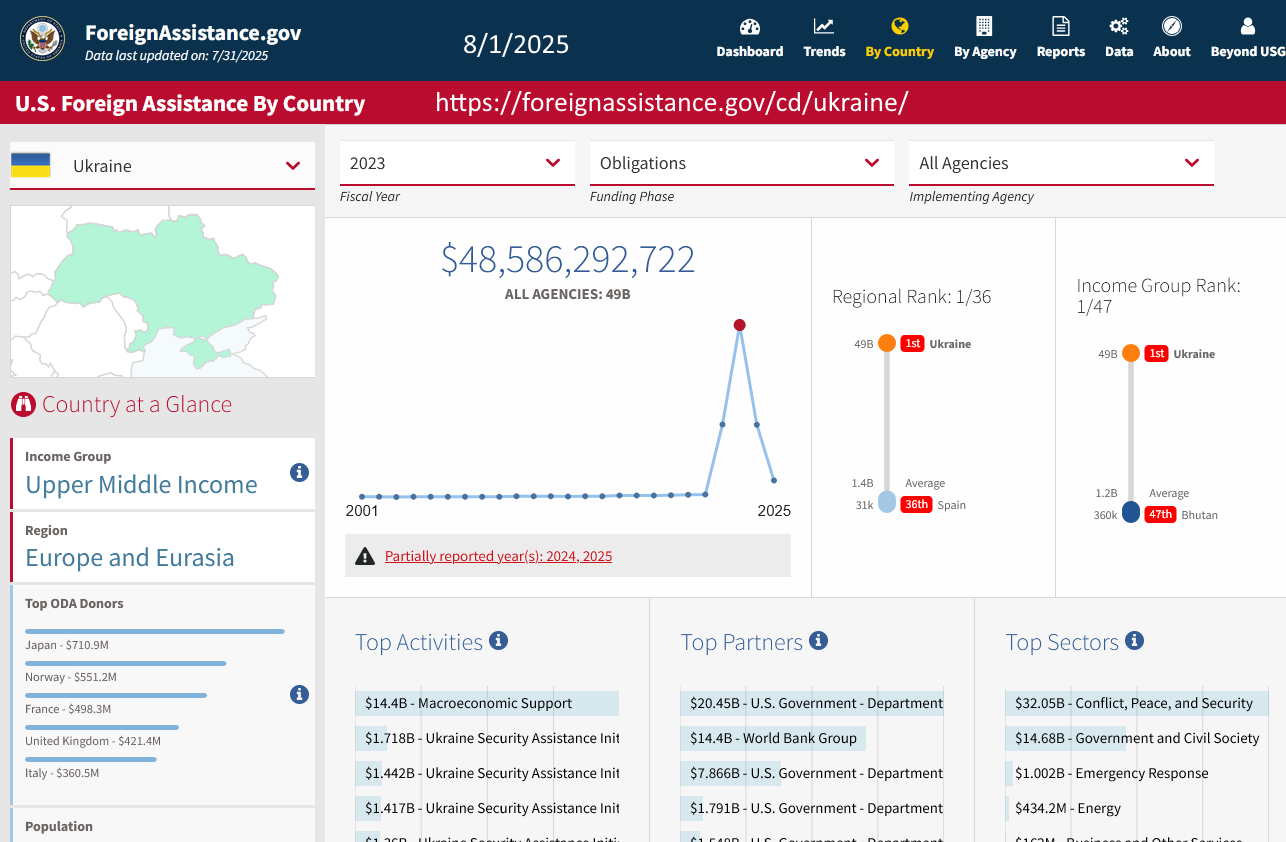Click the ForeignAssistance.gov site title
This screenshot has height=842, width=1286.
[193, 32]
